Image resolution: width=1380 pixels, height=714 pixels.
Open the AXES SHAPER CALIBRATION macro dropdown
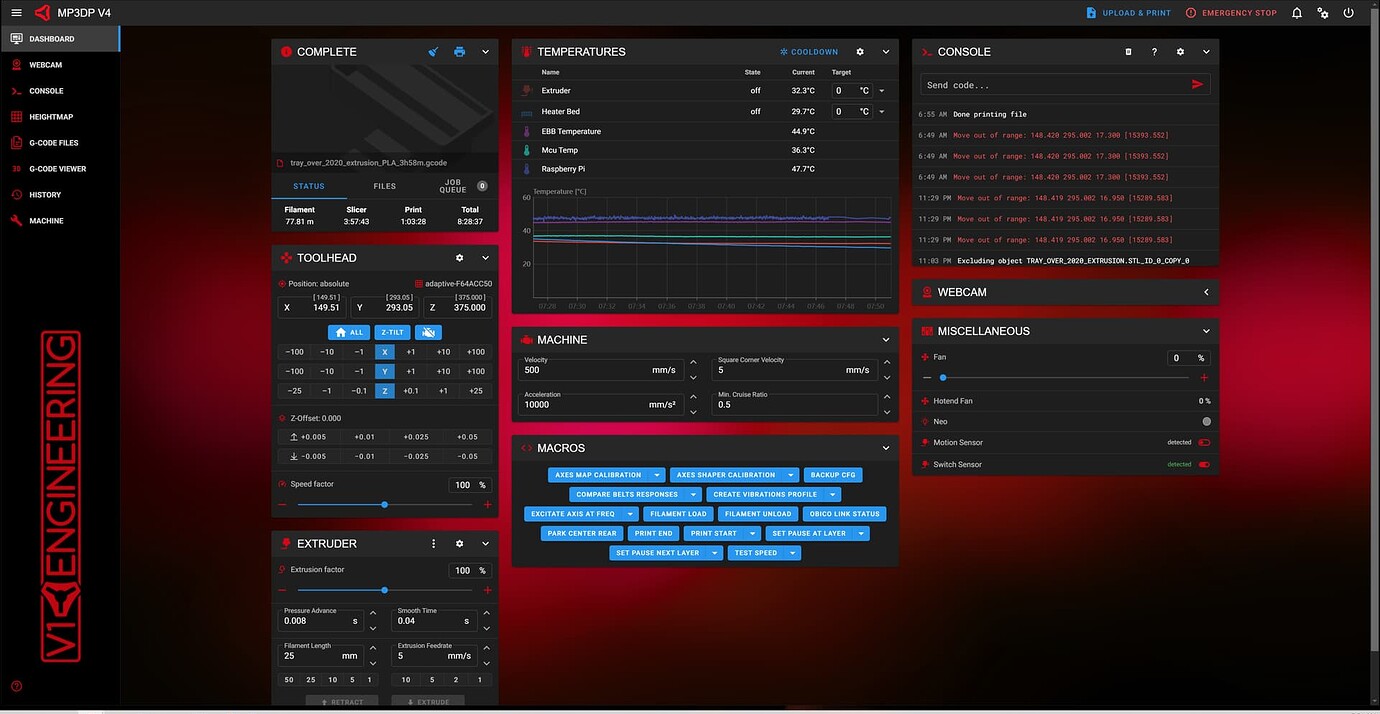pyautogui.click(x=790, y=474)
